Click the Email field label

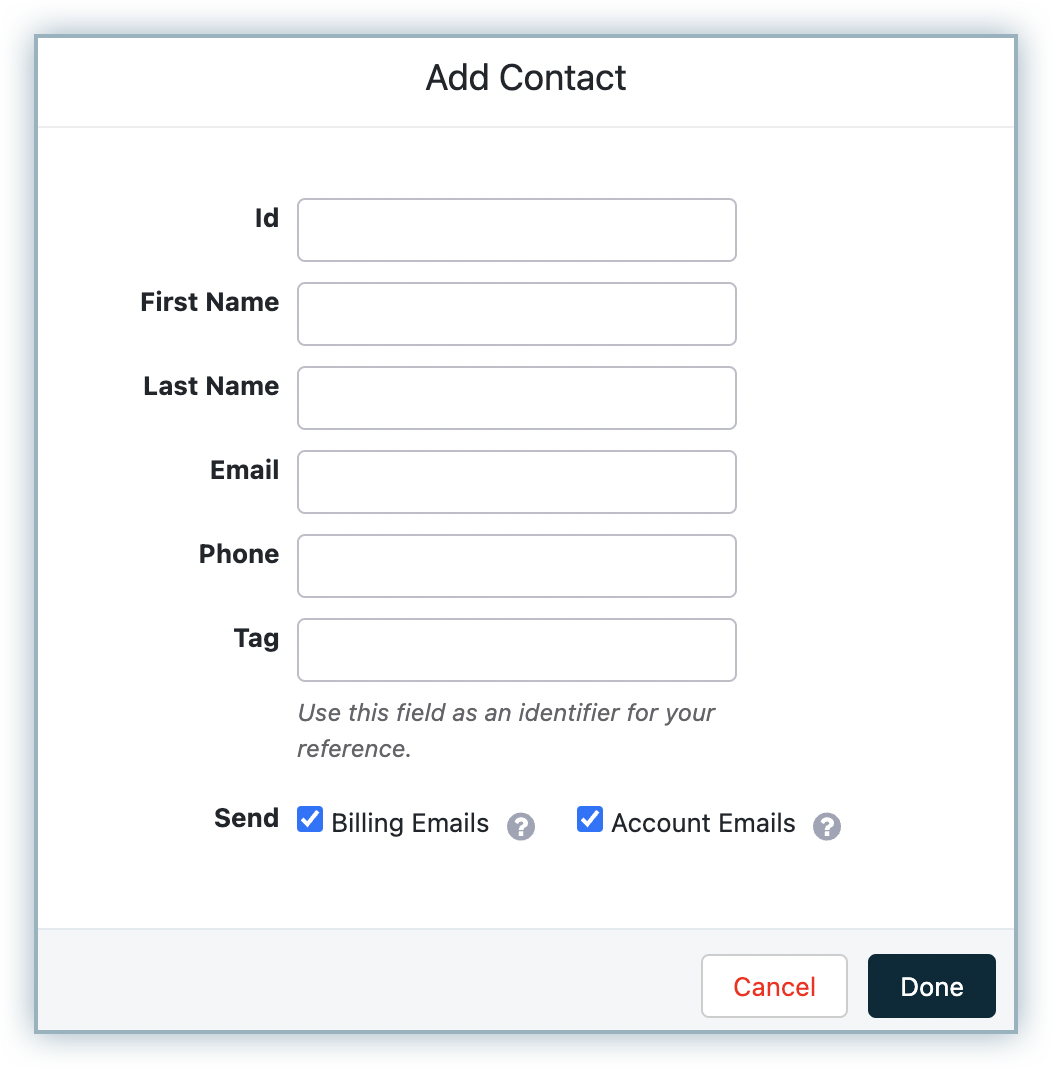[244, 470]
